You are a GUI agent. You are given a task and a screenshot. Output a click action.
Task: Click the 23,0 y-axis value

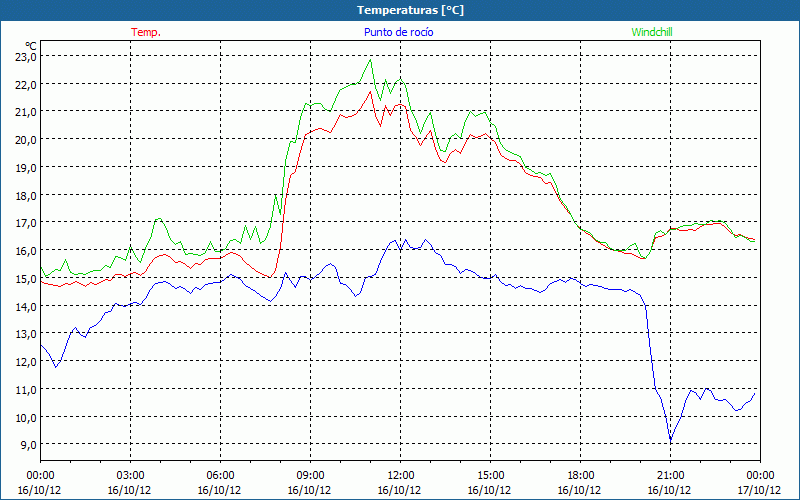click(26, 57)
